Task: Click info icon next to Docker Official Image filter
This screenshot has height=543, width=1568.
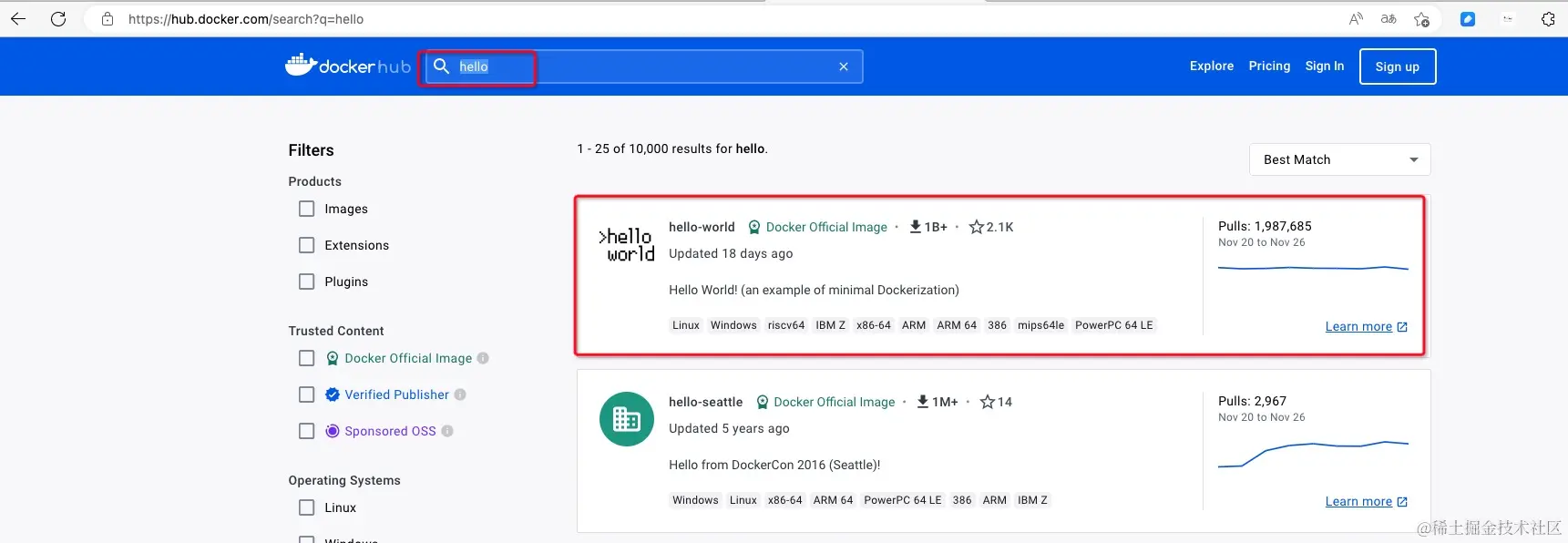Action: (x=483, y=358)
